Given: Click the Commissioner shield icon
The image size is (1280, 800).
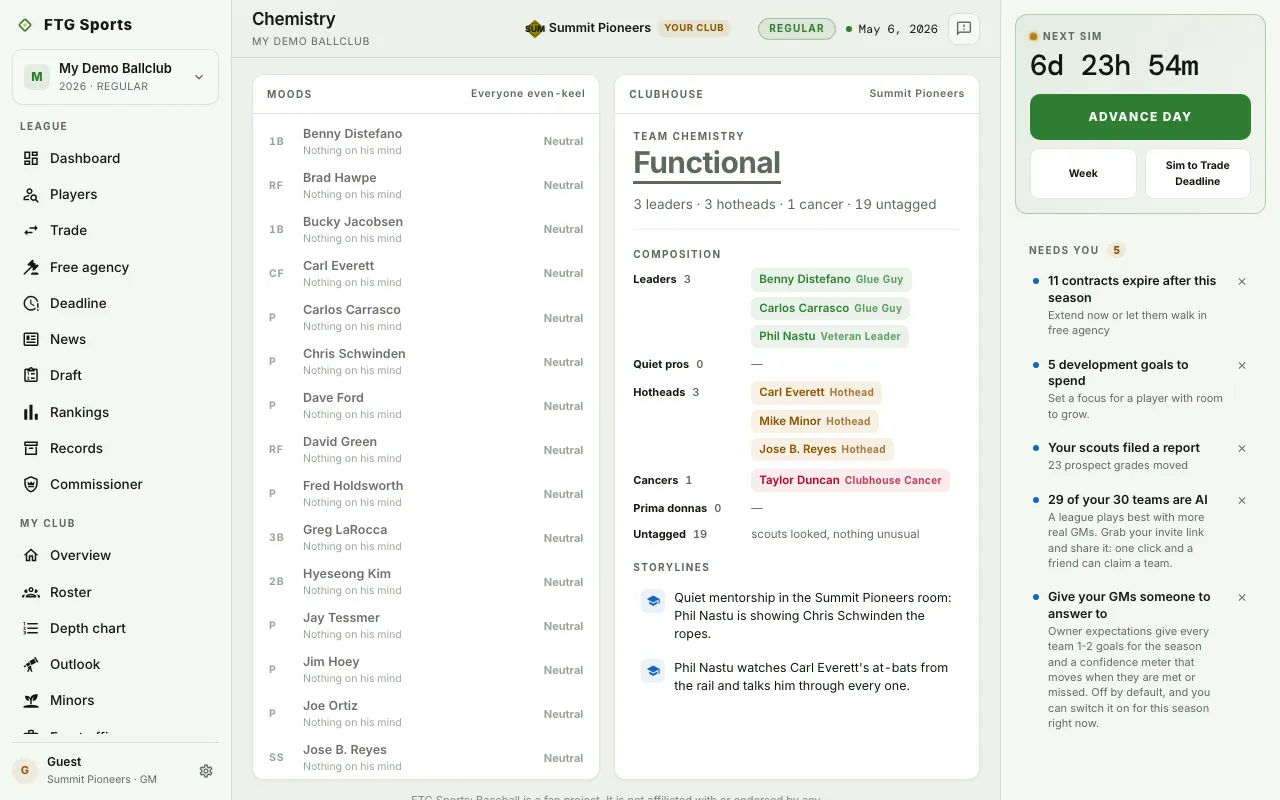Looking at the screenshot, I should pyautogui.click(x=31, y=484).
